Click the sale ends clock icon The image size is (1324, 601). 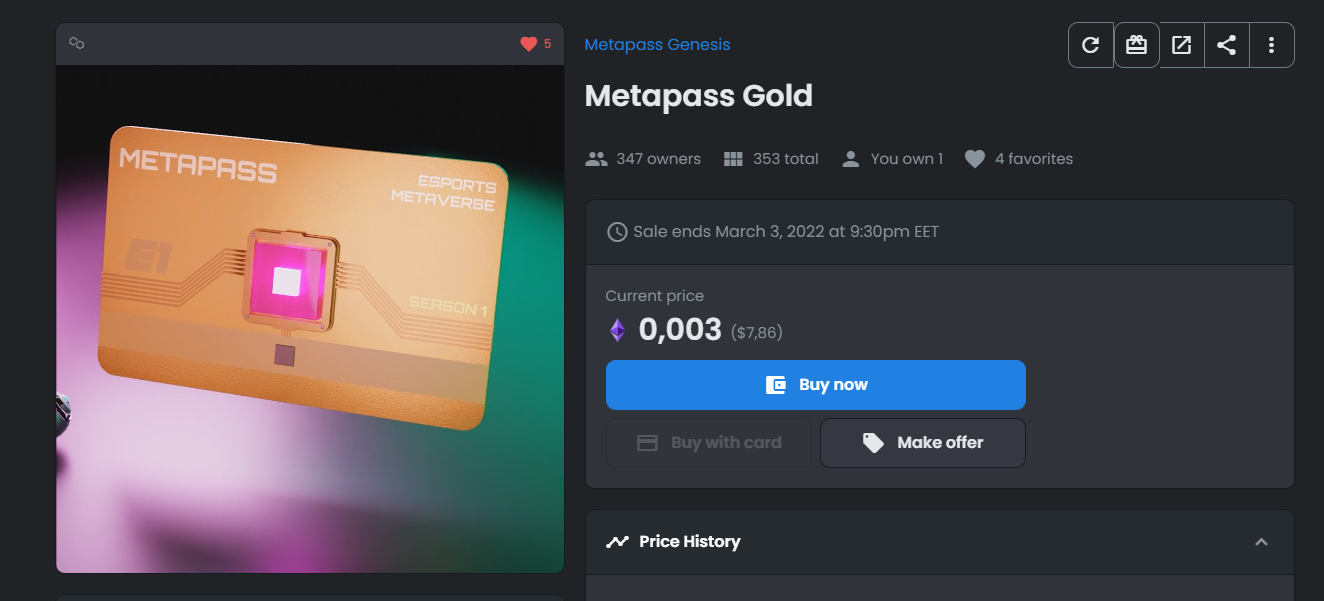point(618,232)
